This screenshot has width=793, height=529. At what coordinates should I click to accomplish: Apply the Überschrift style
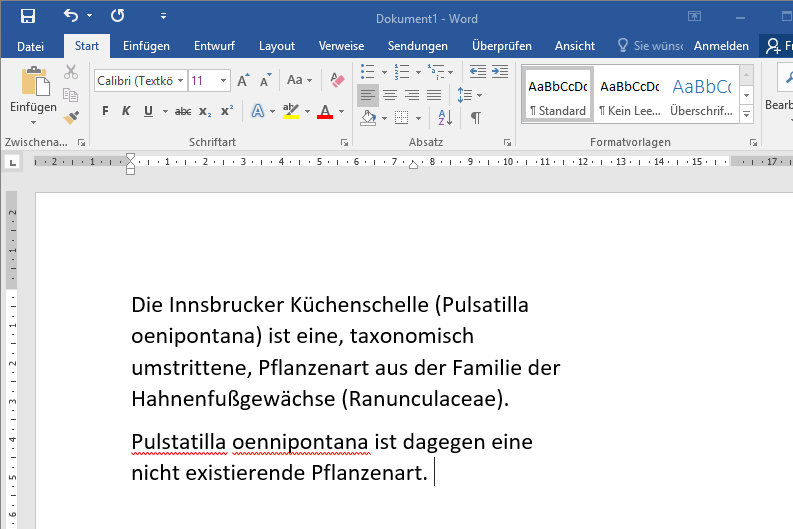click(x=701, y=95)
